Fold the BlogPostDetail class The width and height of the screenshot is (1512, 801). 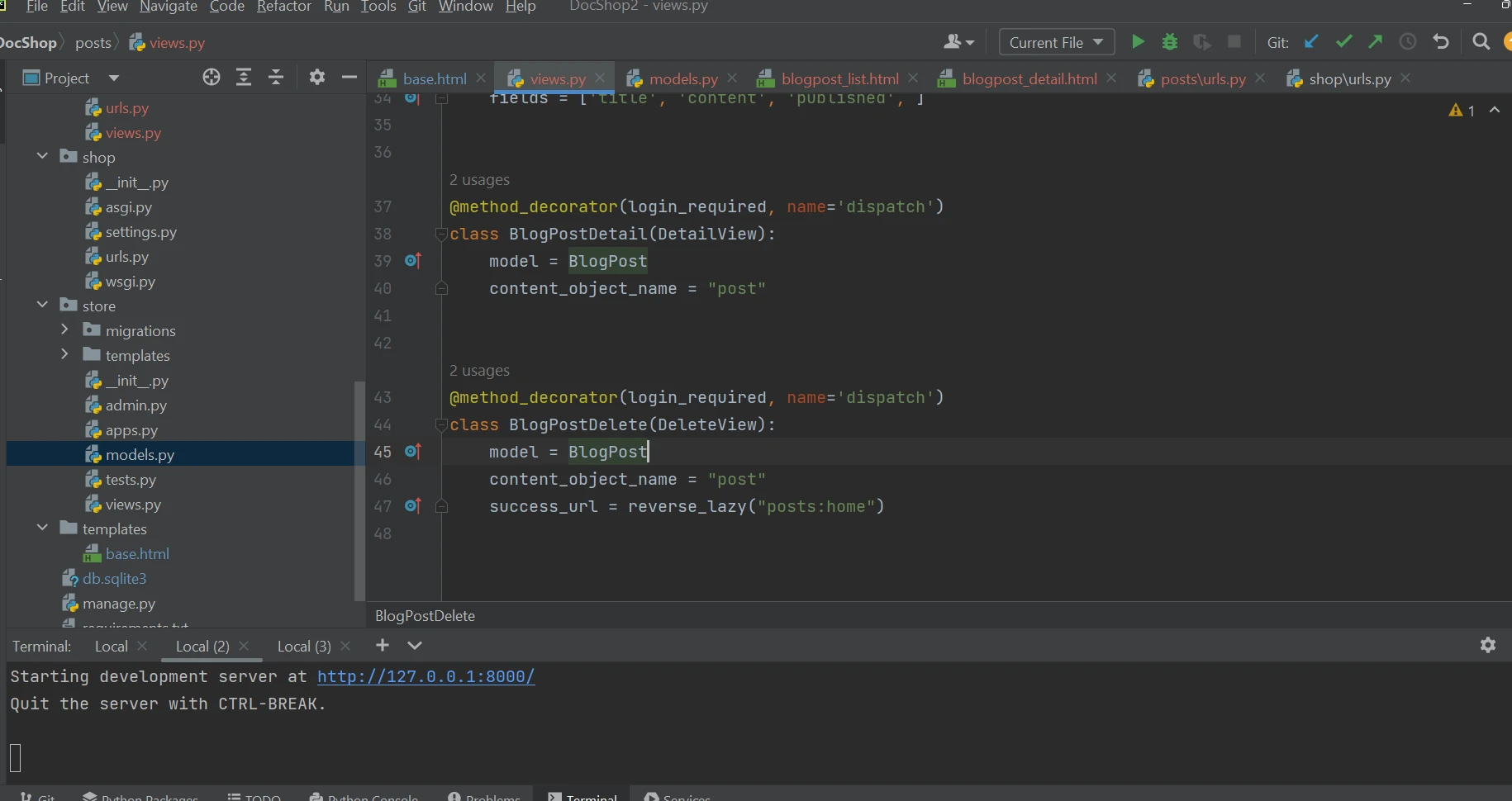[441, 235]
